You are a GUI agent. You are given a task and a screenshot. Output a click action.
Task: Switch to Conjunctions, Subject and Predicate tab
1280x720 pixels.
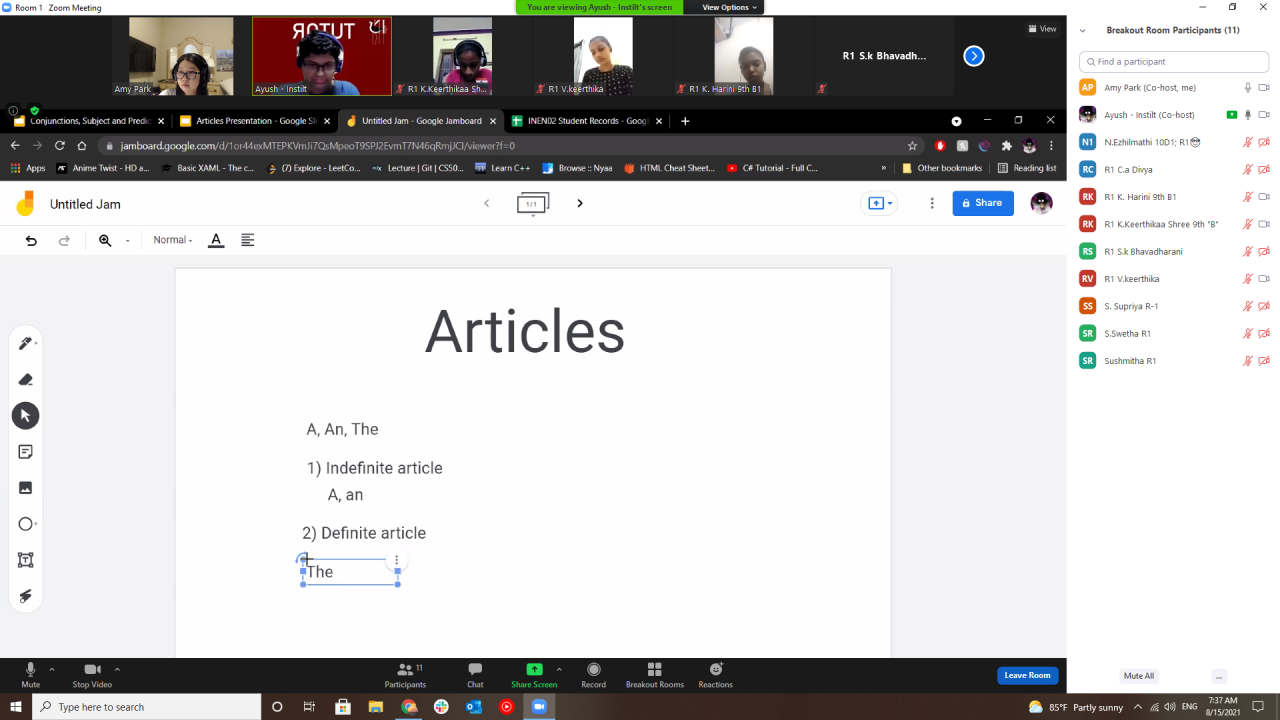(88, 121)
